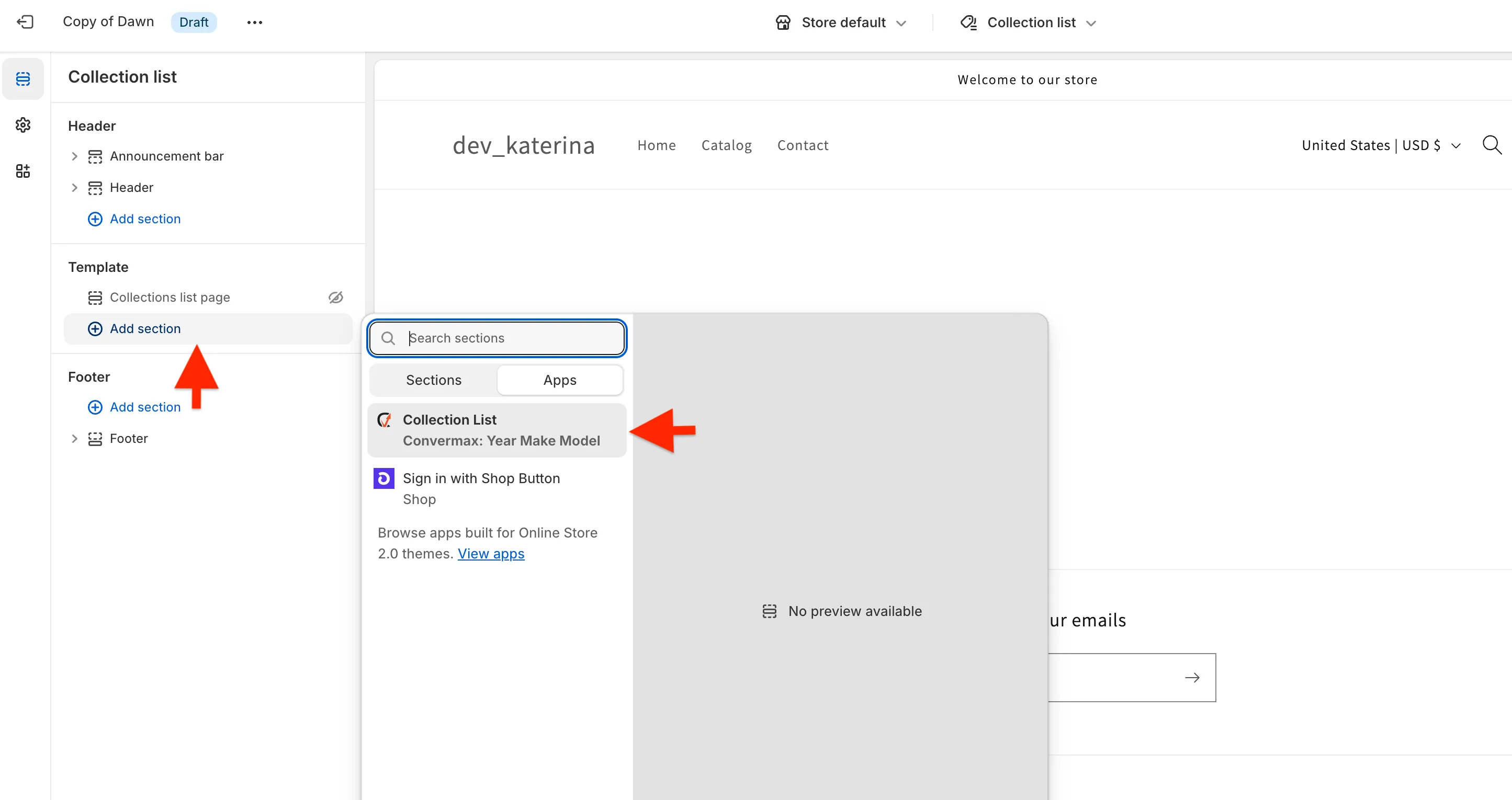Open the Store default dropdown

(841, 22)
